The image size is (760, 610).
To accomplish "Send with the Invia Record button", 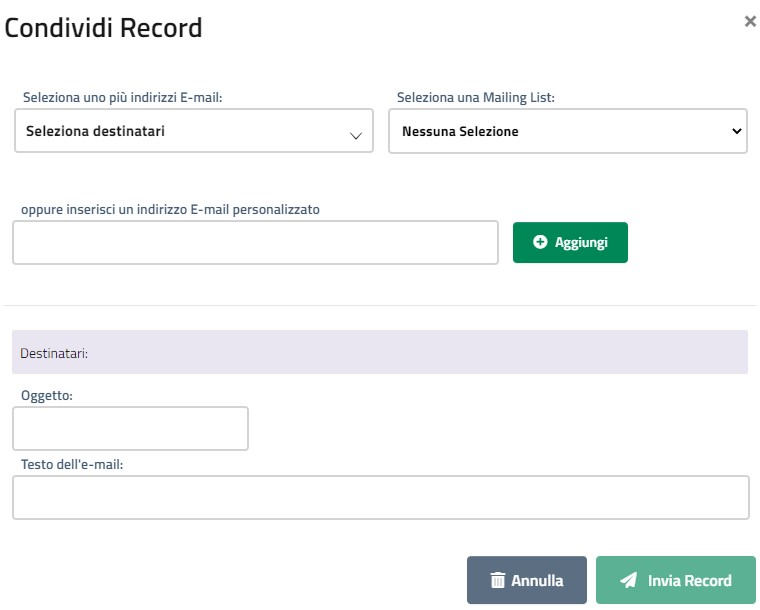I will tap(676, 580).
